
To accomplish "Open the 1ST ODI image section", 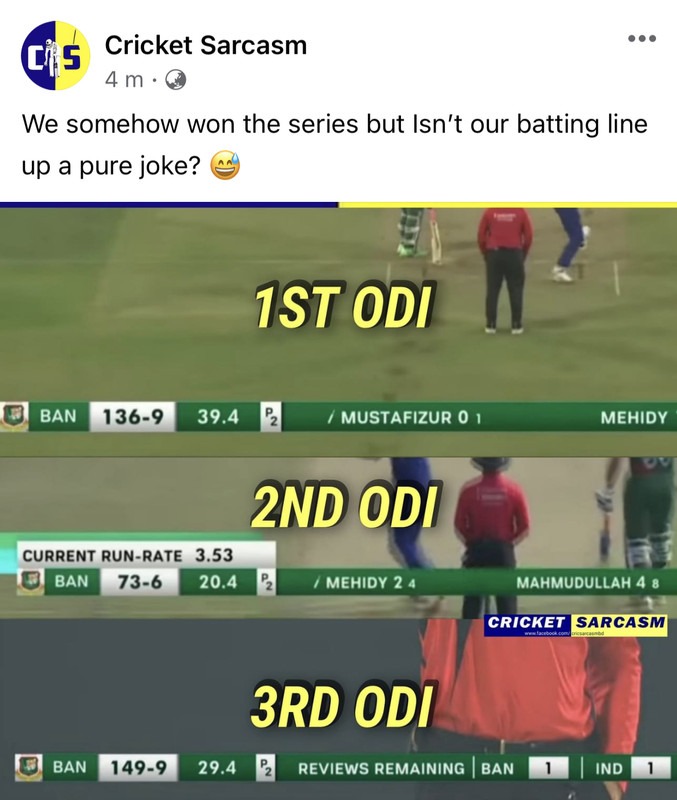I will pyautogui.click(x=338, y=332).
